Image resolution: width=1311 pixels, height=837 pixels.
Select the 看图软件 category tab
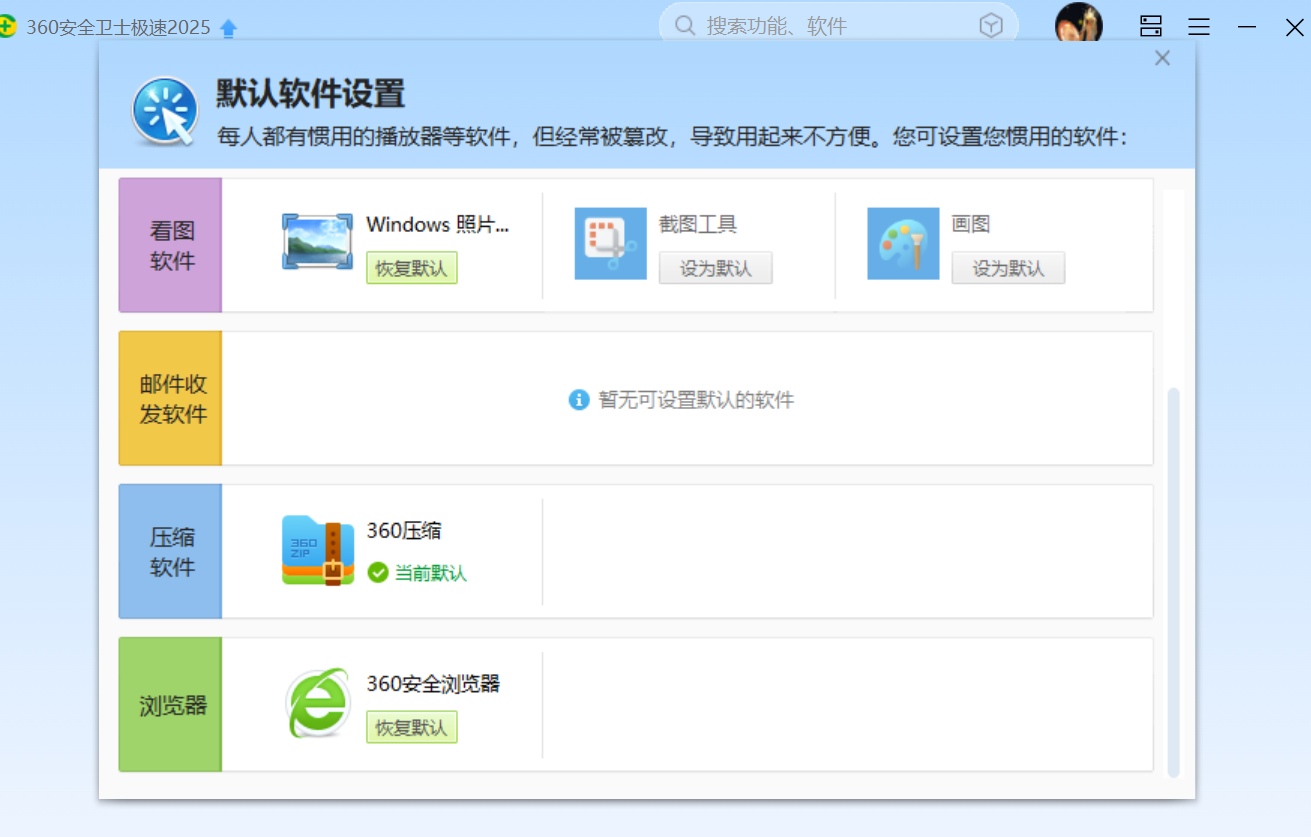click(171, 245)
